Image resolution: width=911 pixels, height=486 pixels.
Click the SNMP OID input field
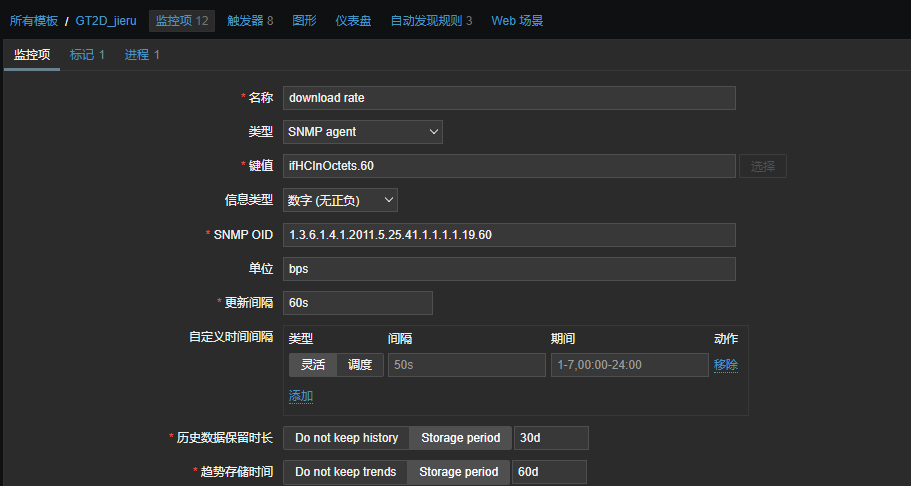(x=509, y=235)
